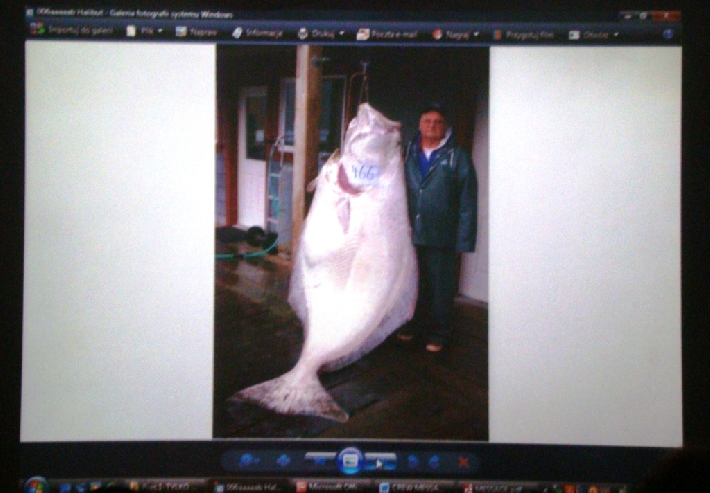
Task: Click the Importuj do galerii button
Action: coord(70,31)
